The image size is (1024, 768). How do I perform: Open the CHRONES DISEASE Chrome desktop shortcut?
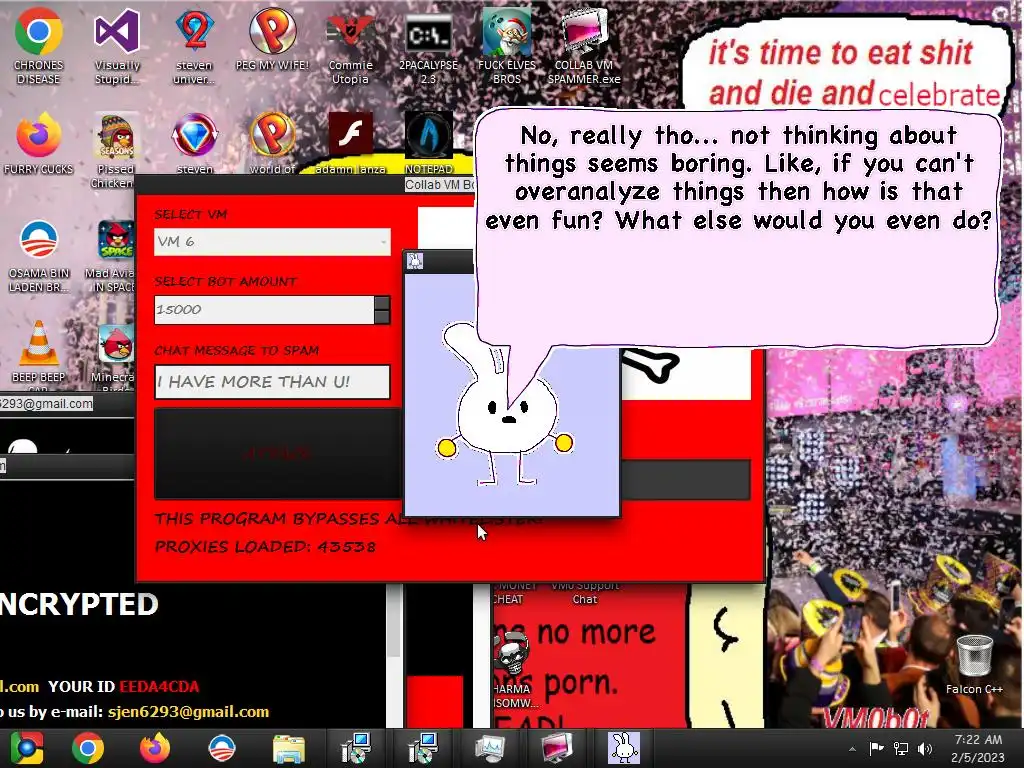[x=39, y=46]
